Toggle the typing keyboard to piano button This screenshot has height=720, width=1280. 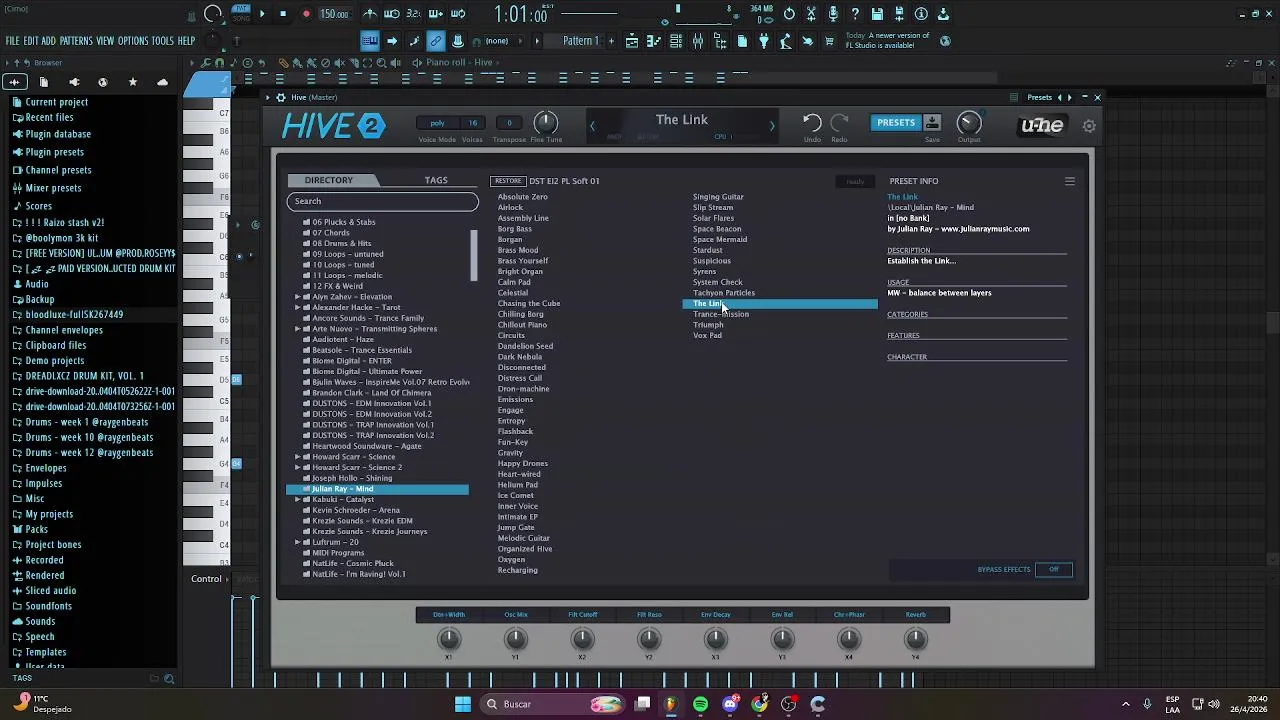coord(369,41)
